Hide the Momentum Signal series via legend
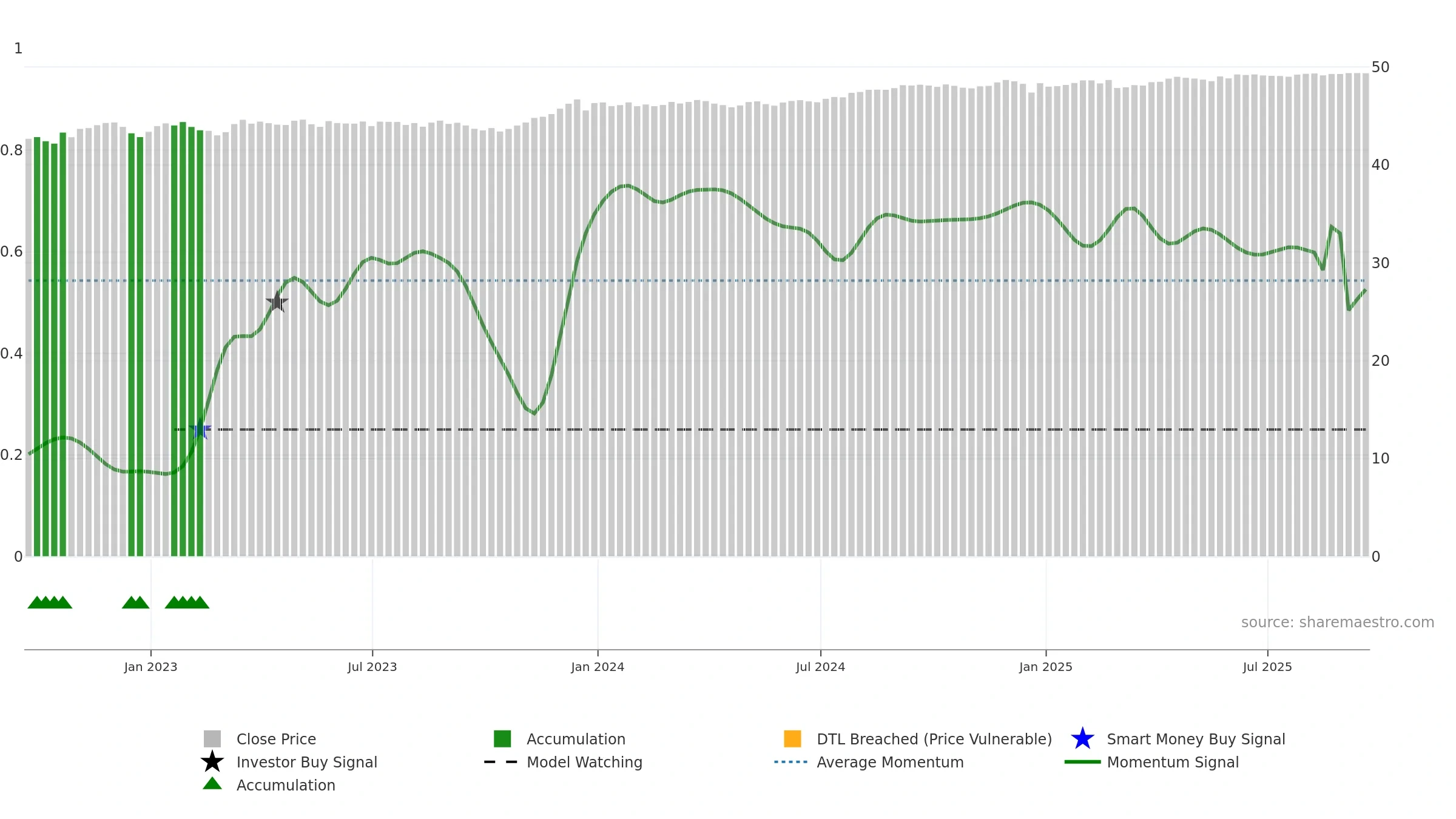This screenshot has height=819, width=1456. click(x=1173, y=762)
